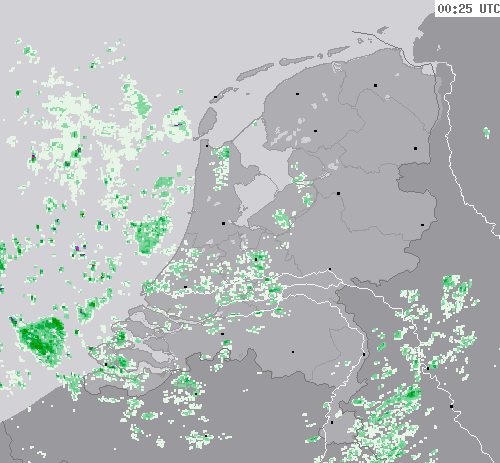This screenshot has width=500, height=463.
Task: Click the Antwerp marker dot in Belgium
Action: coord(196,394)
